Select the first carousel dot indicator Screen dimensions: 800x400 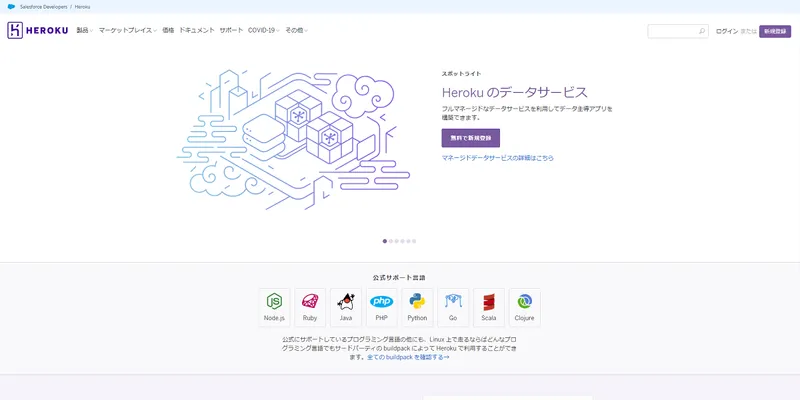[385, 241]
